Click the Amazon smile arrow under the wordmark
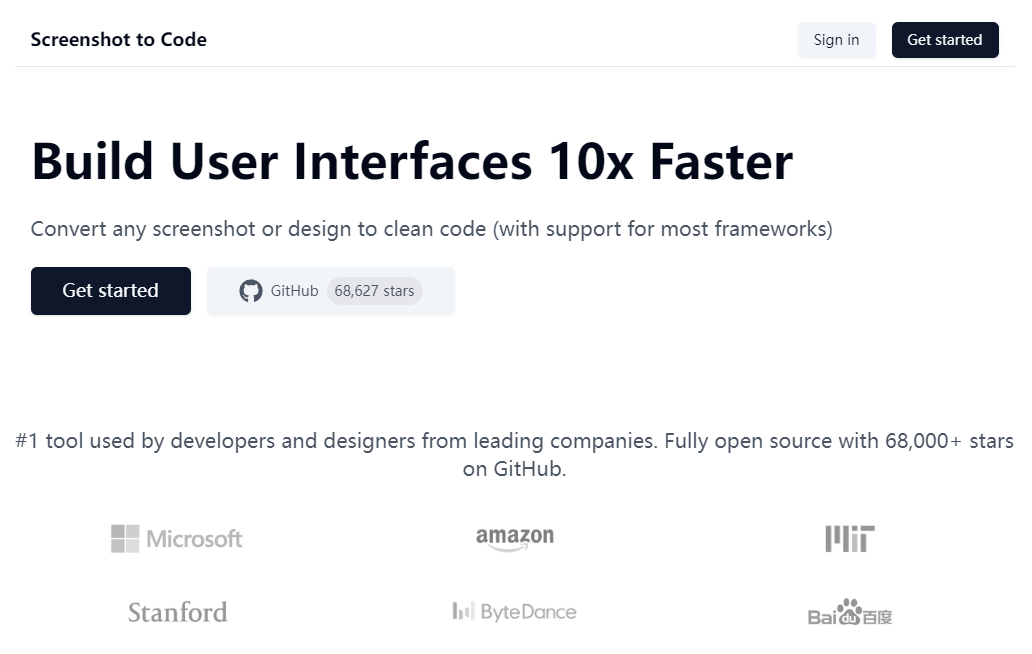 pos(515,548)
